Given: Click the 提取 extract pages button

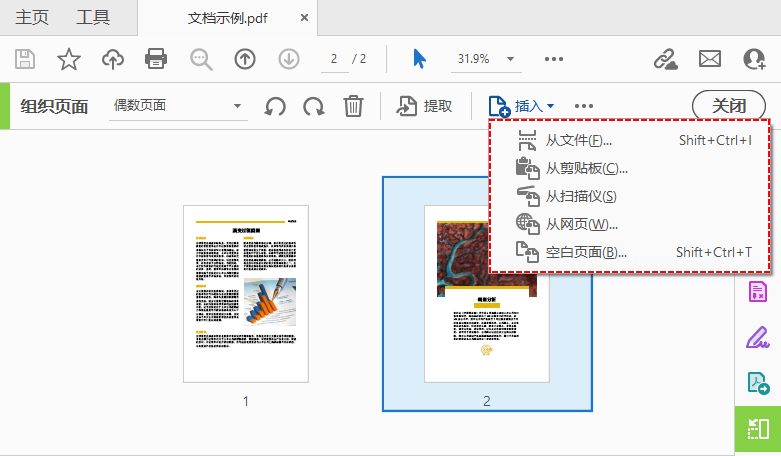Looking at the screenshot, I should tap(424, 106).
